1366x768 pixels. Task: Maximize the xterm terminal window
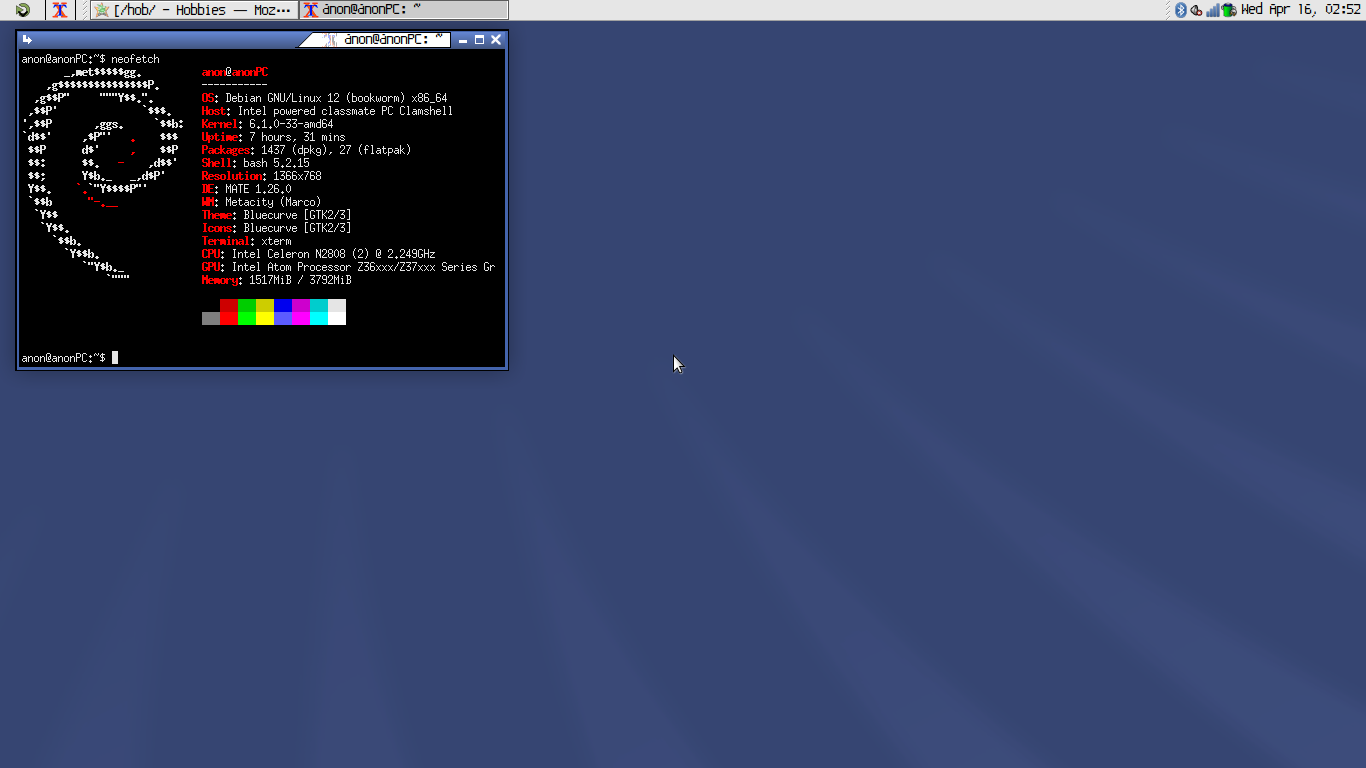coord(479,40)
